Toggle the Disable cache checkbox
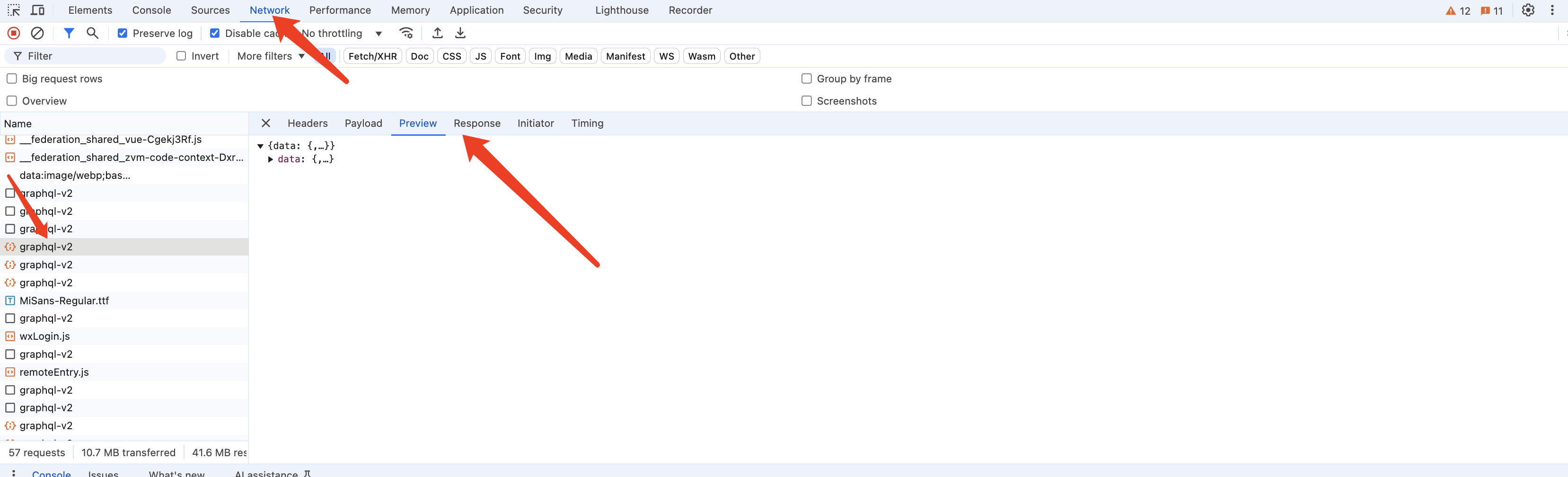The image size is (1568, 477). click(215, 34)
